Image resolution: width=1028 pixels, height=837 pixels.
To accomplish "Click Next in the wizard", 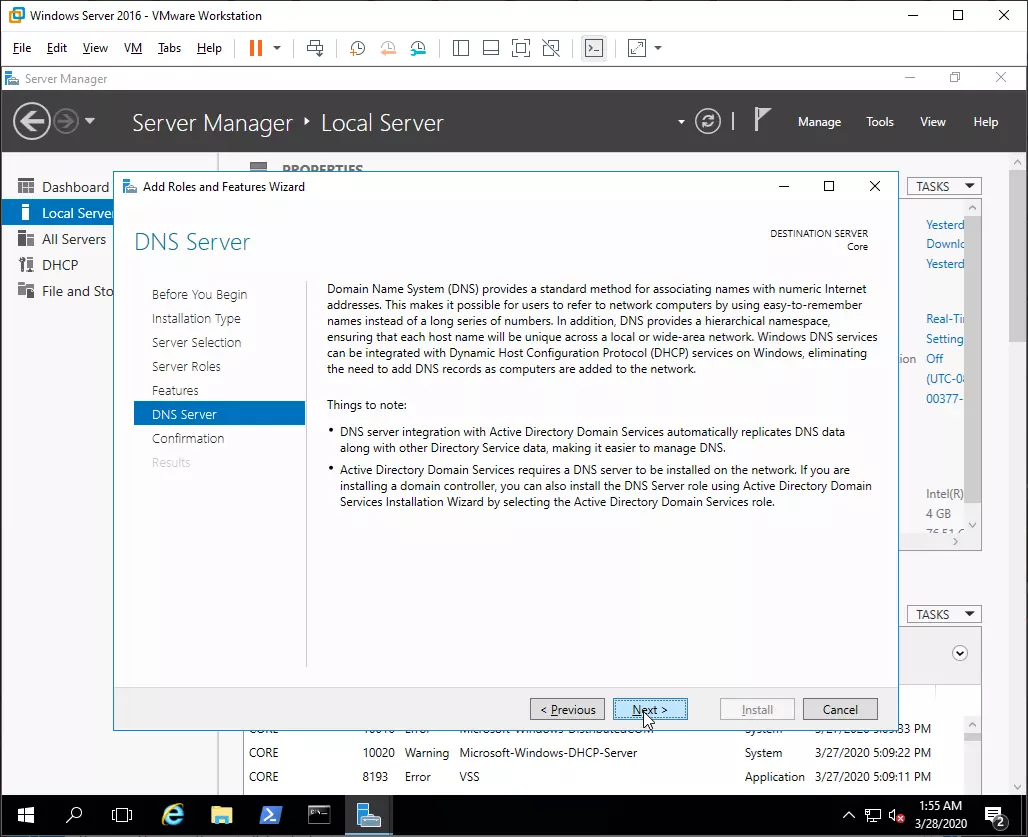I will (x=650, y=709).
